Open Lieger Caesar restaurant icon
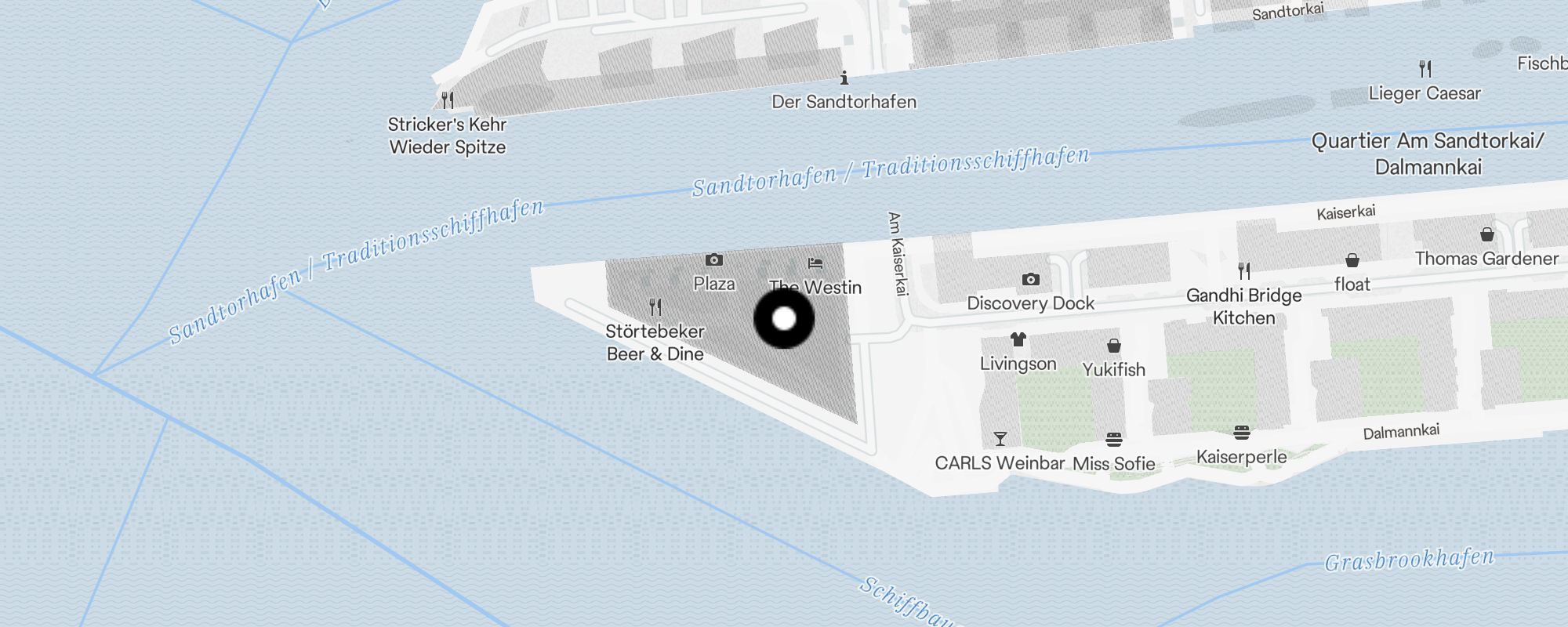 pyautogui.click(x=1425, y=69)
